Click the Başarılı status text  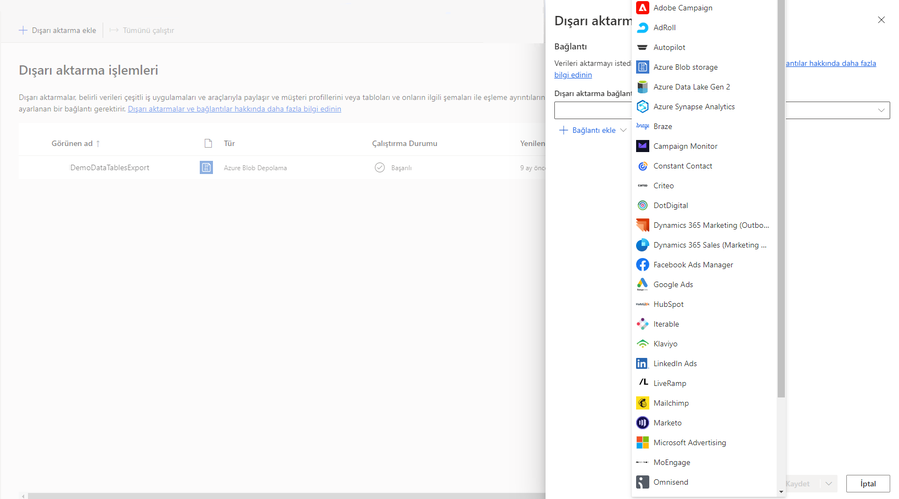pyautogui.click(x=401, y=168)
